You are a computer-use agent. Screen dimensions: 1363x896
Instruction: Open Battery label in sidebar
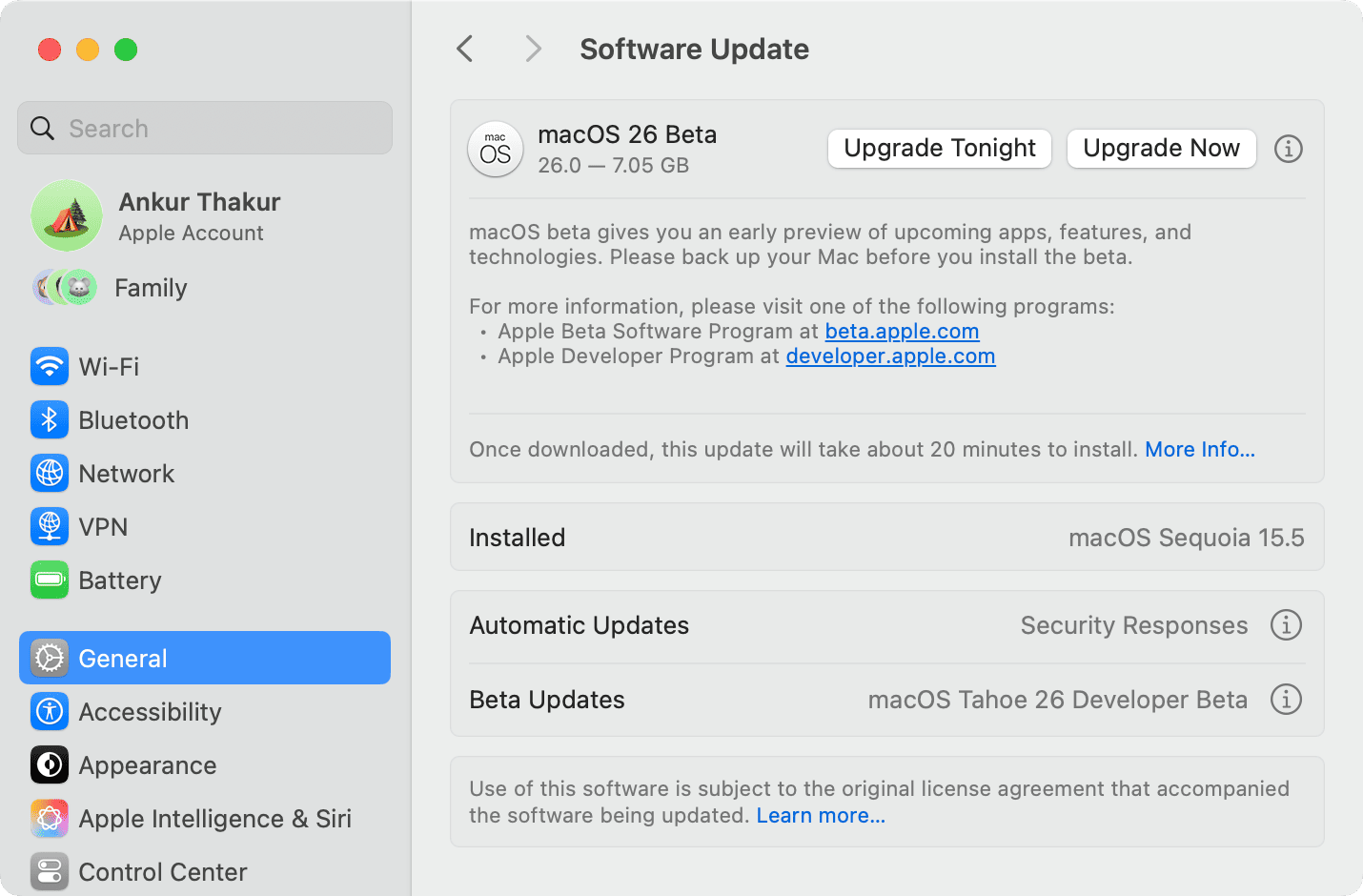click(120, 580)
